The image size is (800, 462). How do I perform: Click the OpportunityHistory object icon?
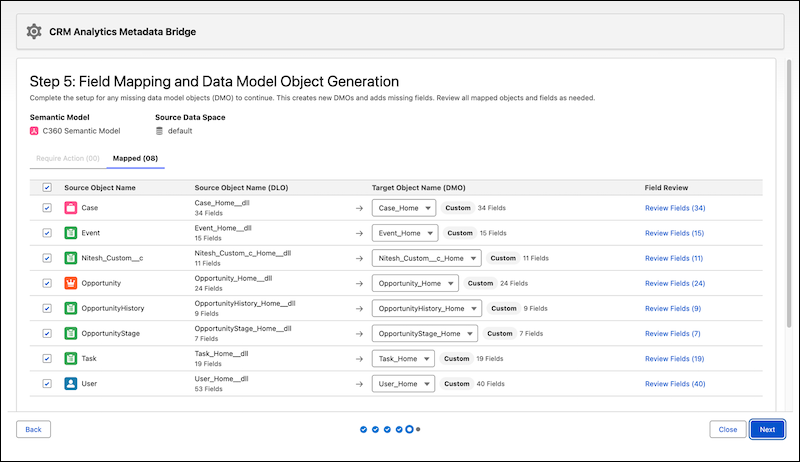point(71,308)
